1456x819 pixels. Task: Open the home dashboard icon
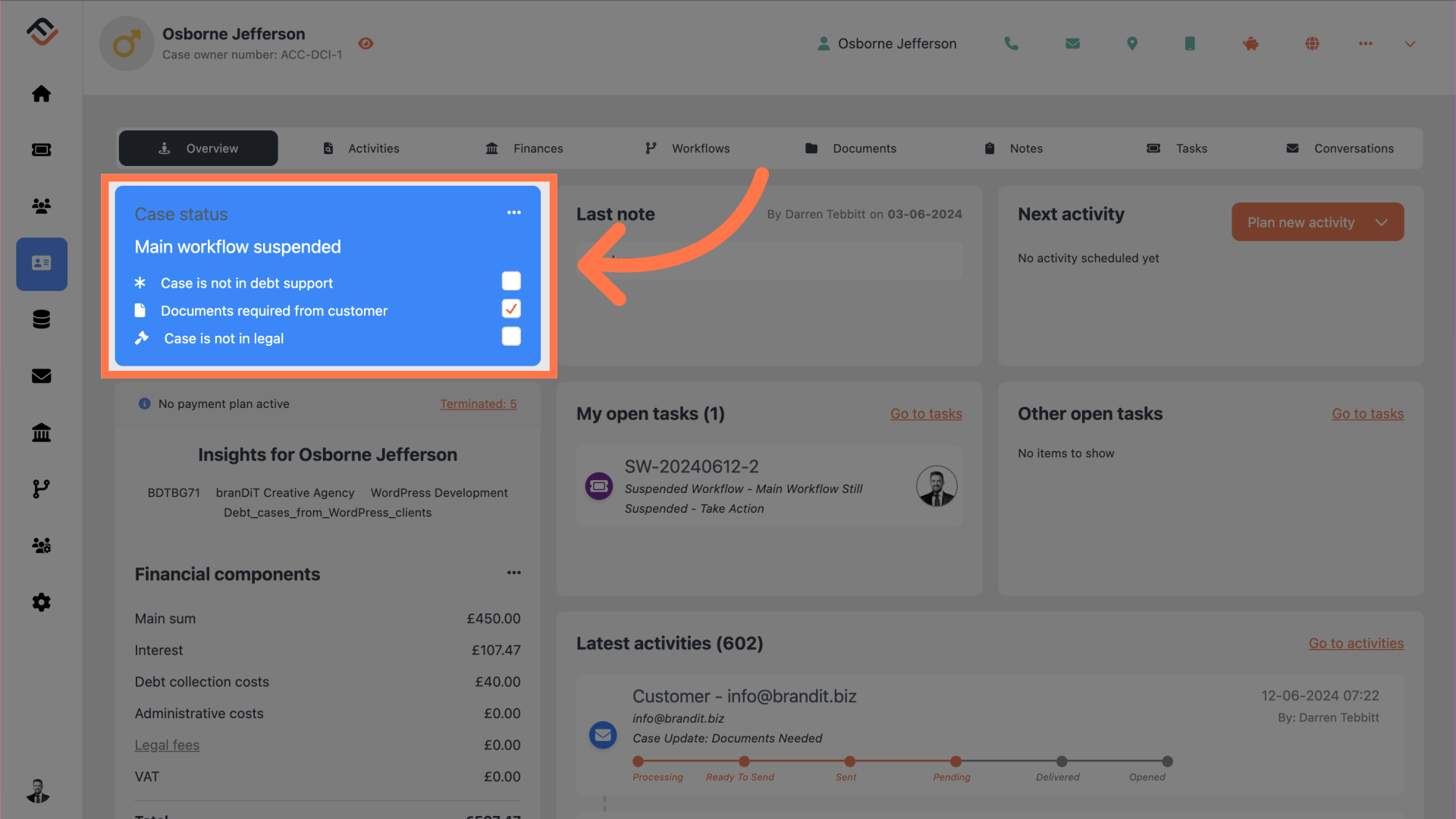tap(41, 92)
